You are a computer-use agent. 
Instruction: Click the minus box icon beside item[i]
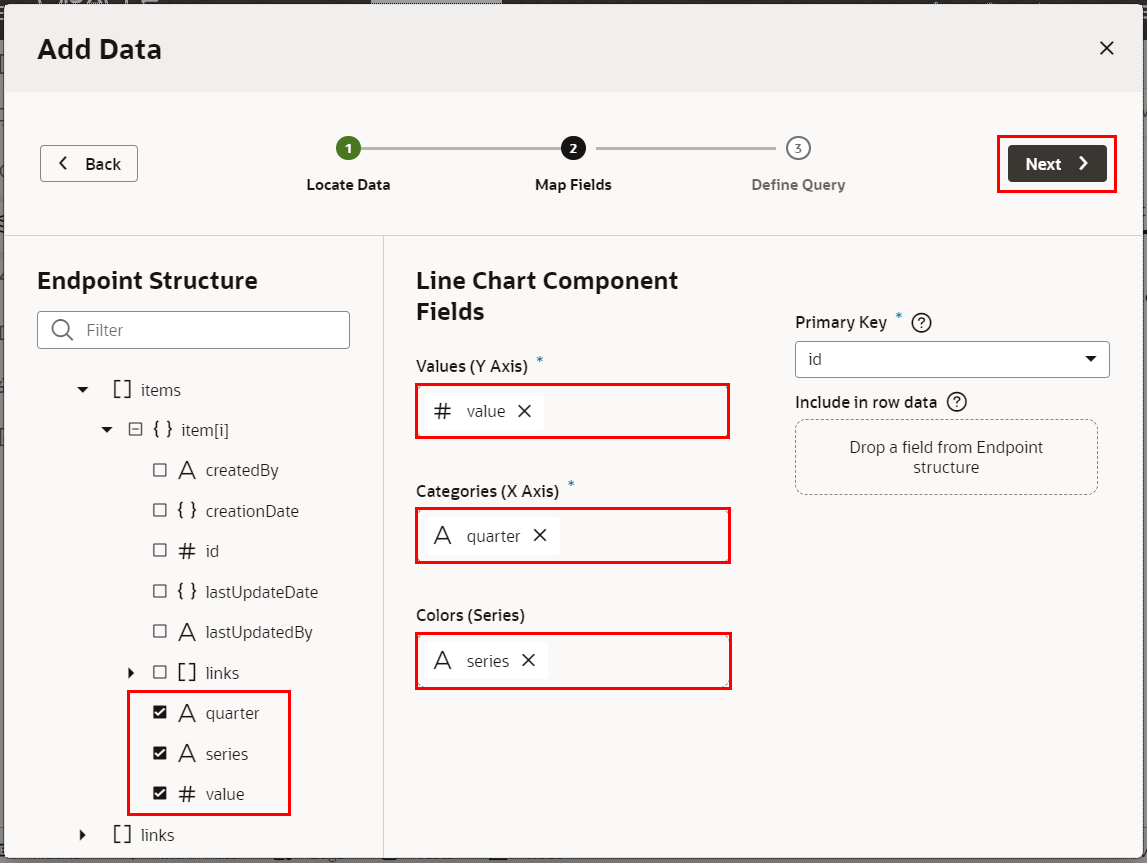click(135, 430)
